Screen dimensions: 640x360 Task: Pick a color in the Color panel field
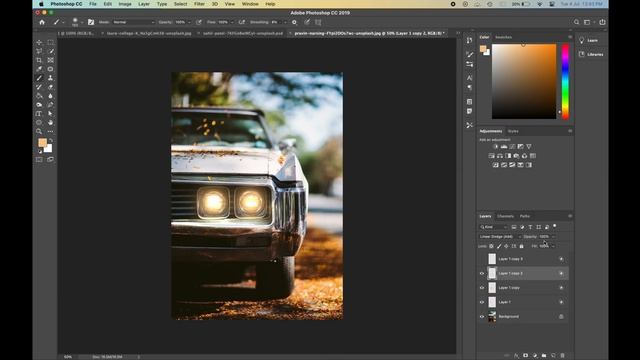point(524,82)
